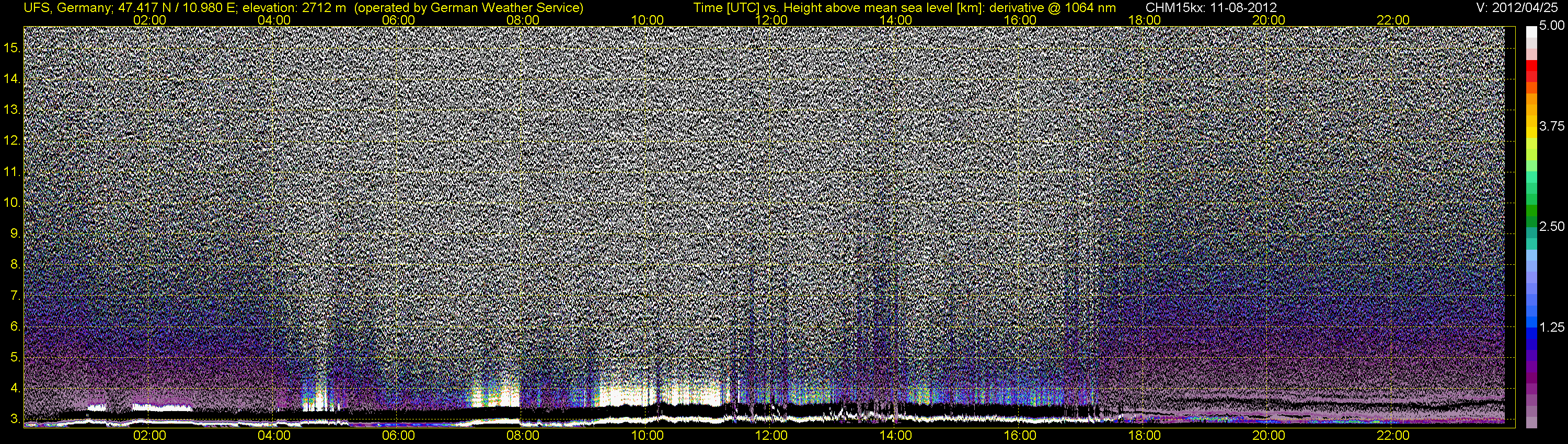Click the 04:00 label on the top time axis

click(274, 20)
